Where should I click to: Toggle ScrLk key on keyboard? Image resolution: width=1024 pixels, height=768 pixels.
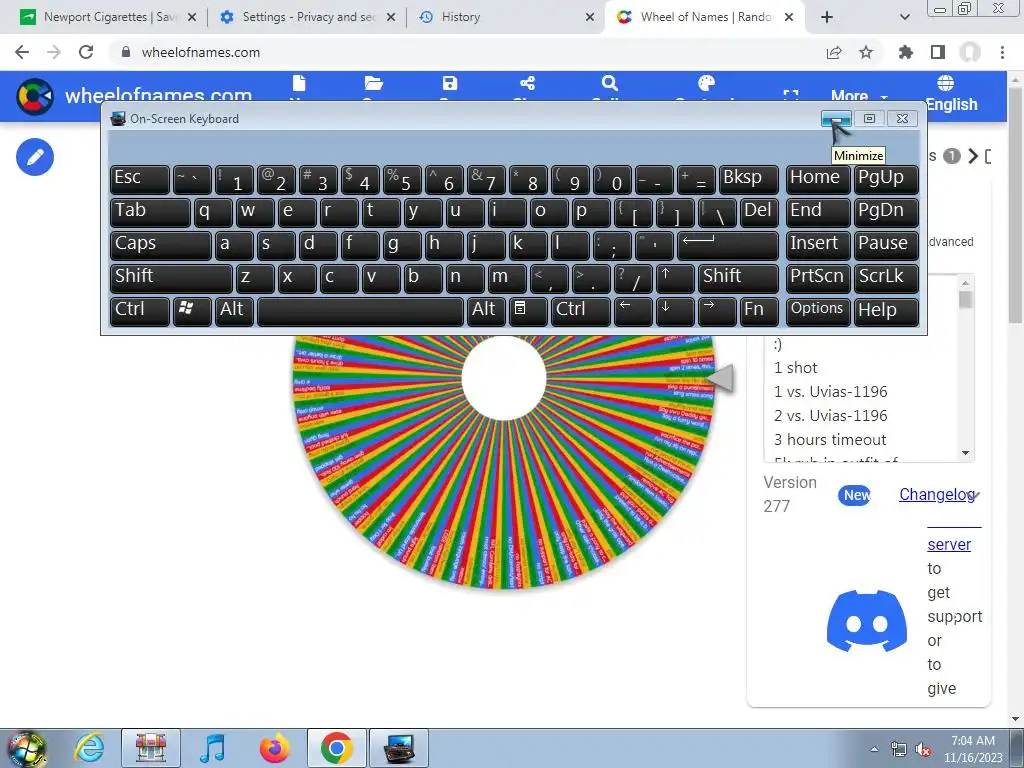886,278
